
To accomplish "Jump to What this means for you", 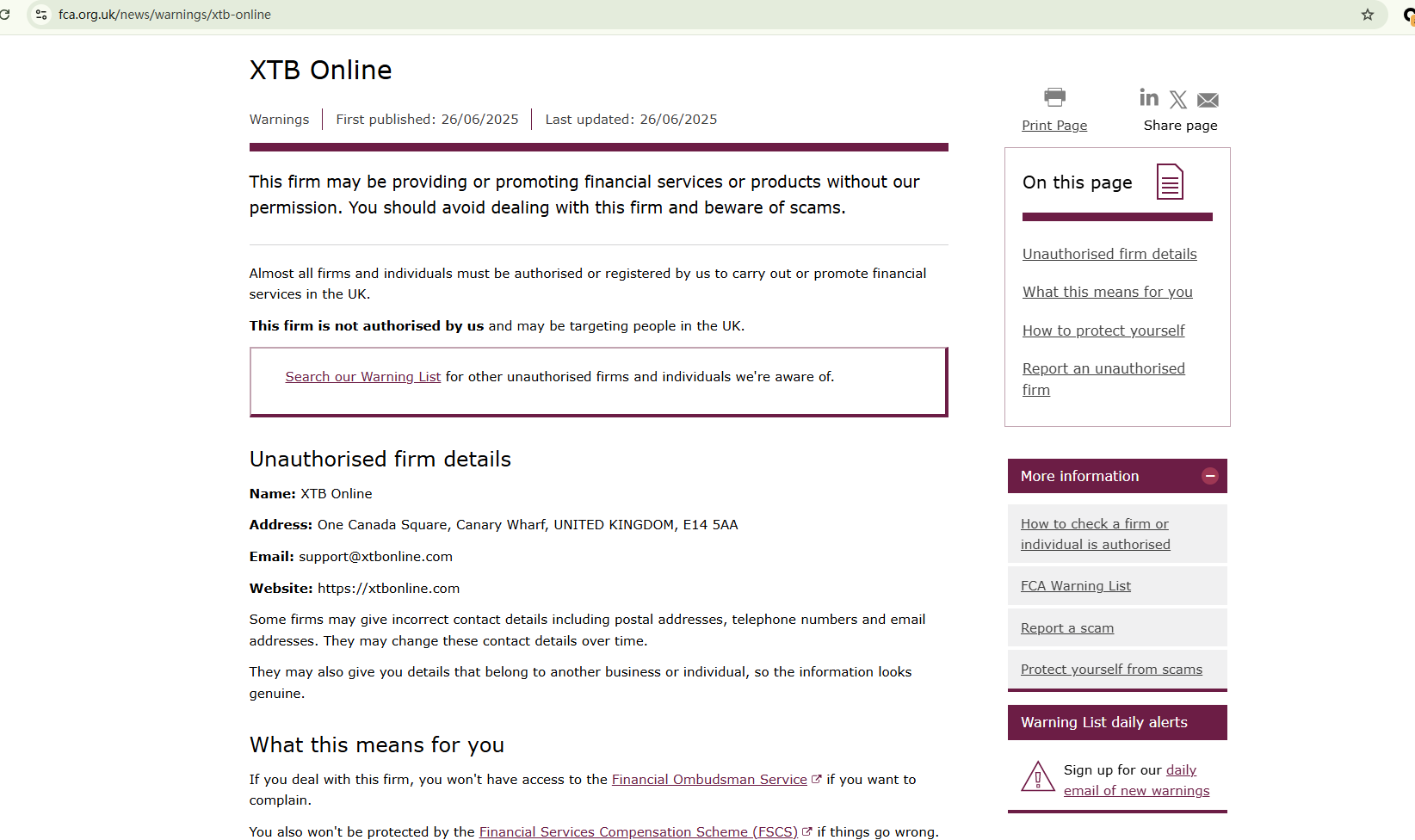I will (1108, 292).
